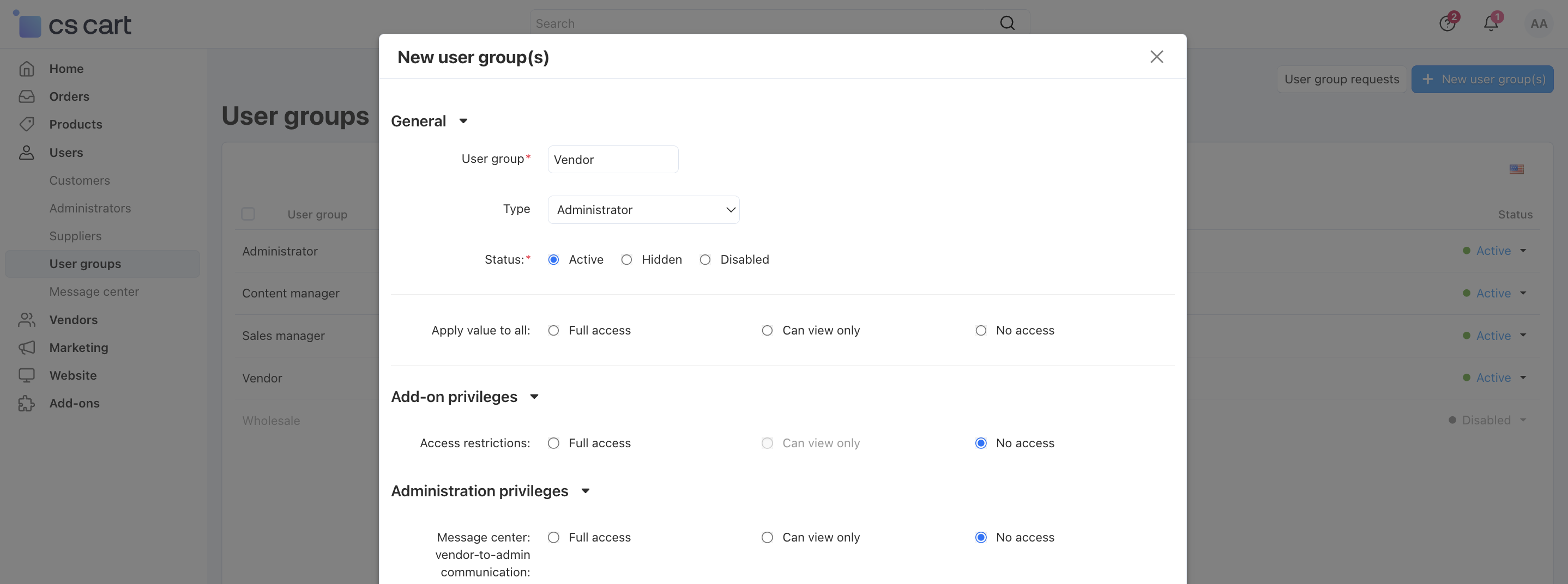Select the Active status radio button
1568x584 pixels.
click(x=553, y=260)
